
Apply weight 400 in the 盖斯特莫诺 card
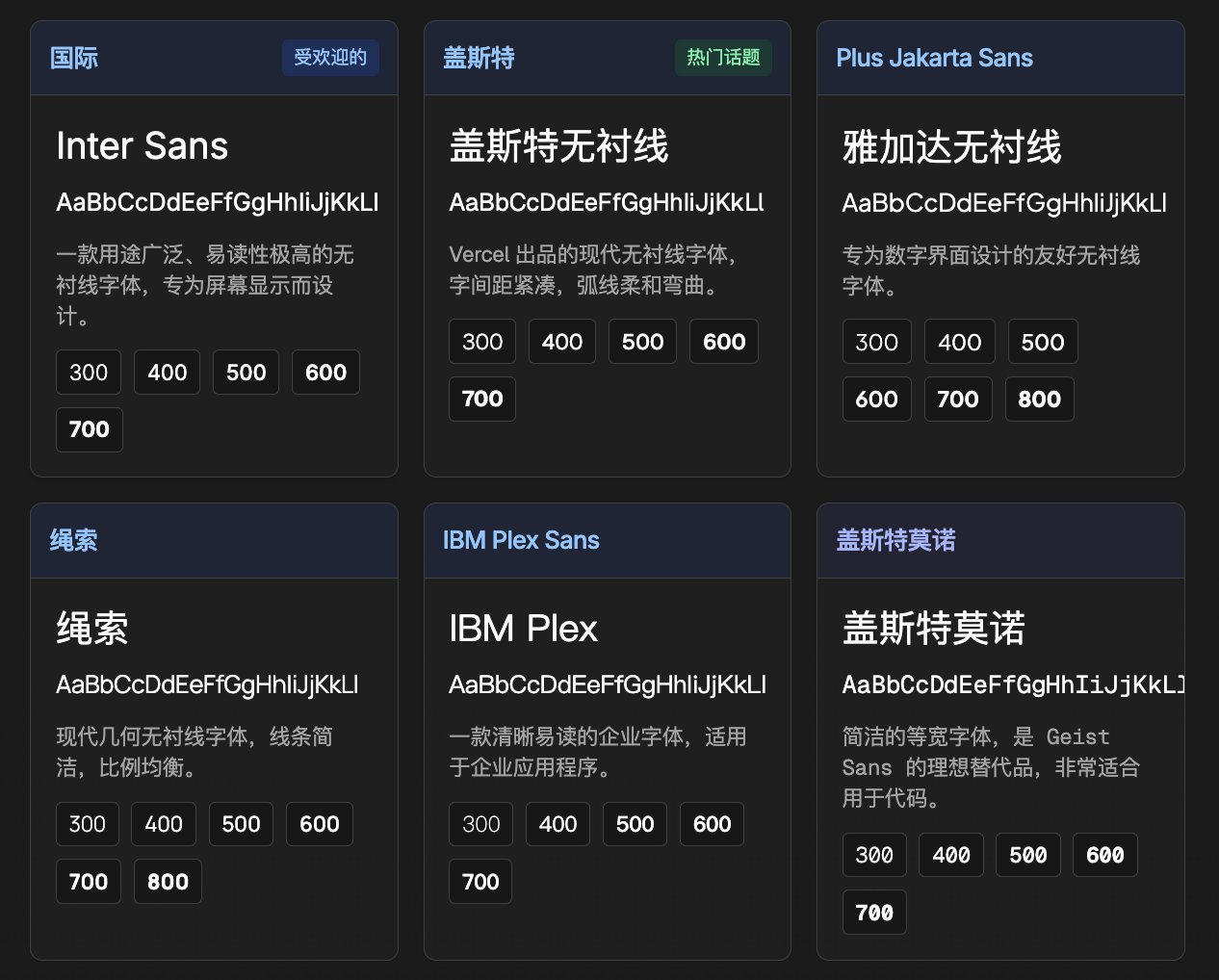pyautogui.click(x=951, y=855)
